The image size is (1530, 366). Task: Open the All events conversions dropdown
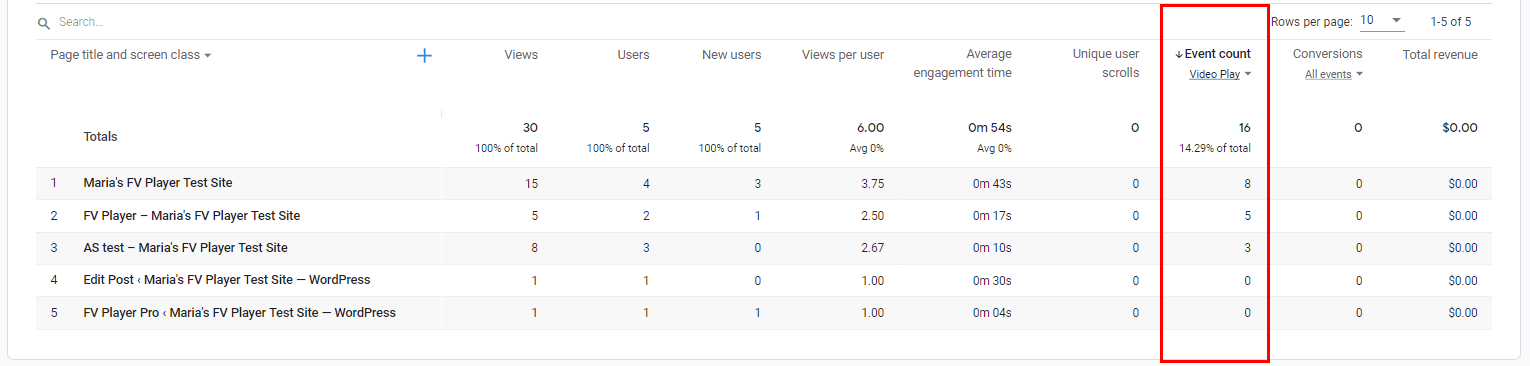coord(1334,74)
